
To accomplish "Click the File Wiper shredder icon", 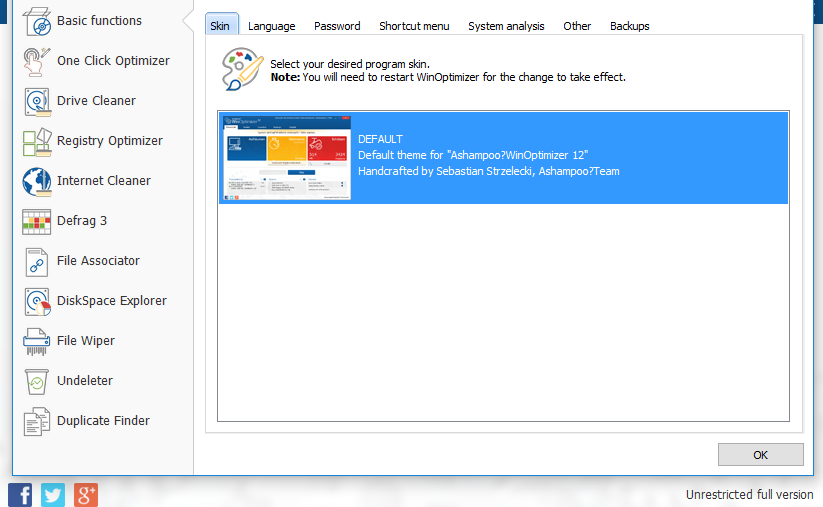I will [37, 342].
